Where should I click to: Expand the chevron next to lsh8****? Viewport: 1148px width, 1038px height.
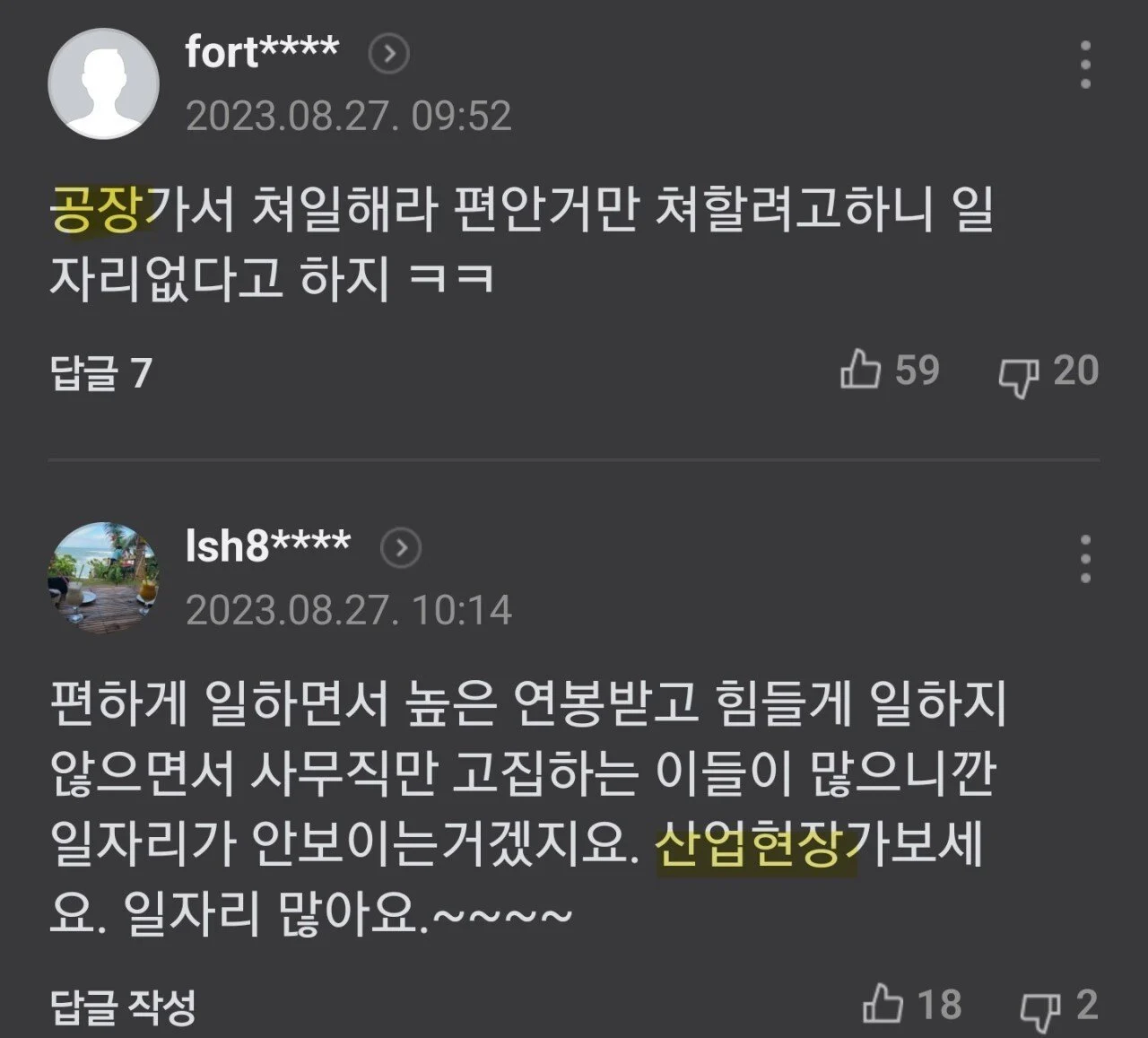coord(401,547)
